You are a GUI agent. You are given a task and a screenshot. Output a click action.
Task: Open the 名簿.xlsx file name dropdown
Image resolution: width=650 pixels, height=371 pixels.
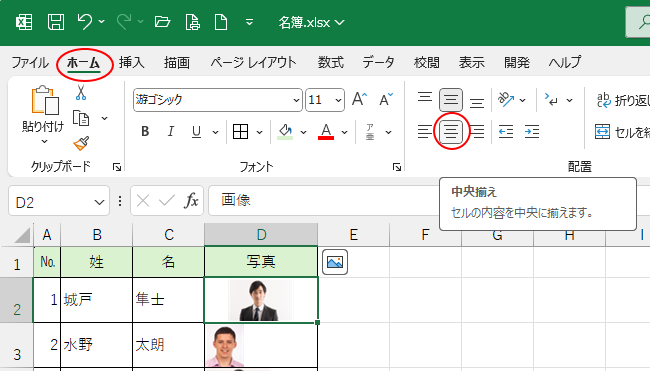click(340, 22)
